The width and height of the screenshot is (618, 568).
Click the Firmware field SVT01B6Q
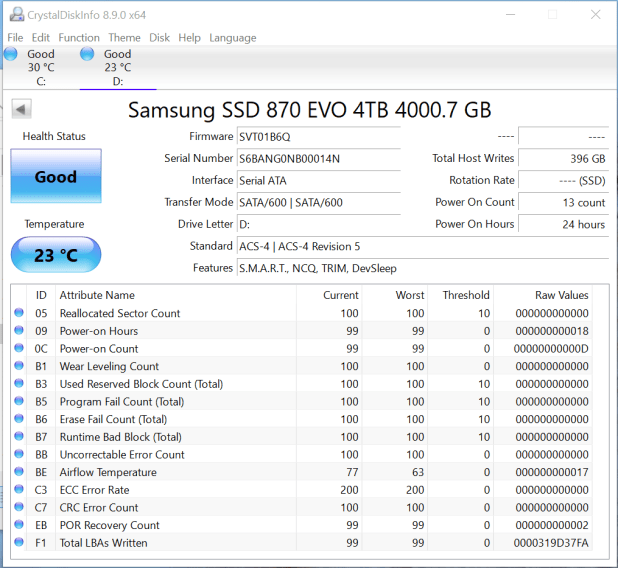pos(318,137)
